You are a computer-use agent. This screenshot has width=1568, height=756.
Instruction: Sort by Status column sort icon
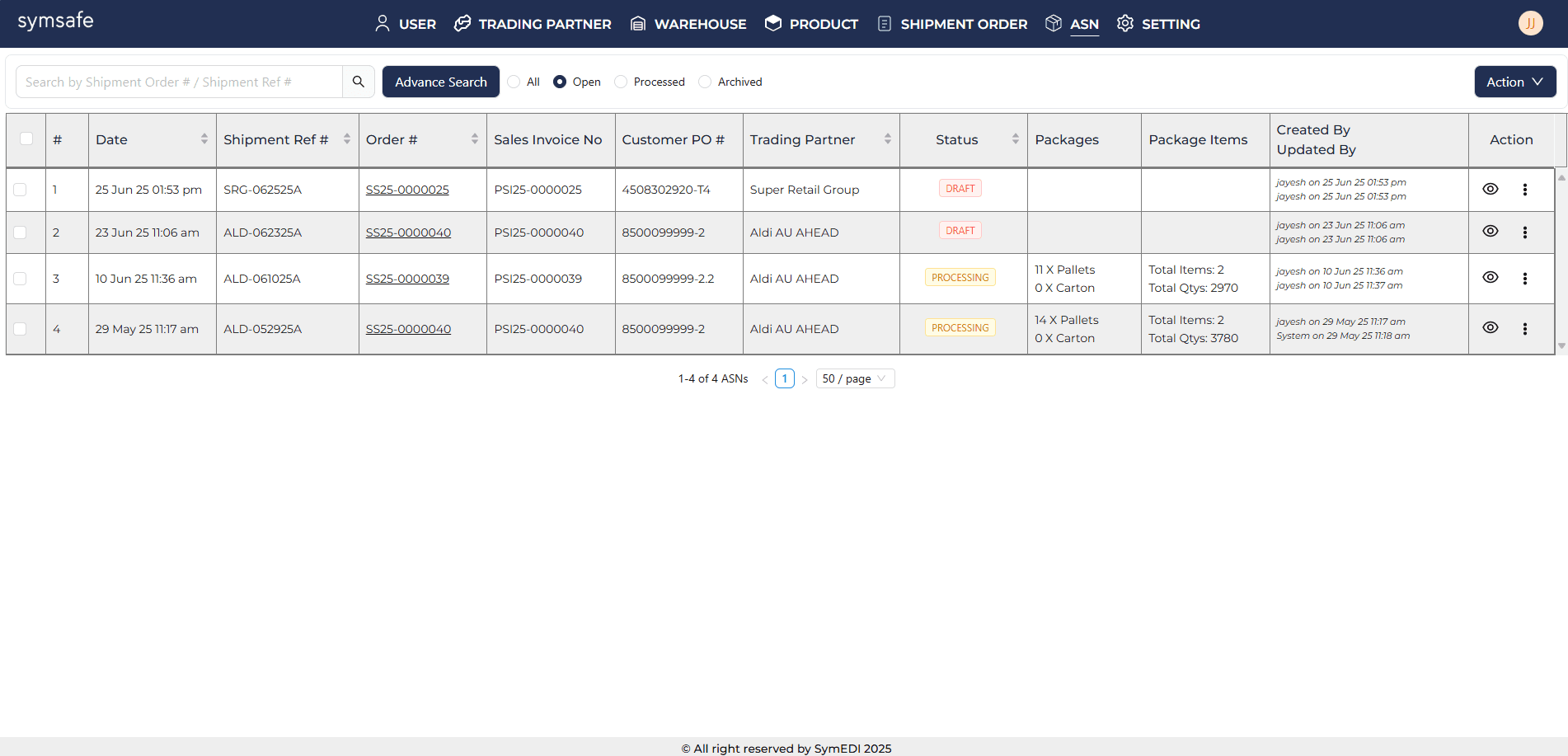tap(1015, 139)
